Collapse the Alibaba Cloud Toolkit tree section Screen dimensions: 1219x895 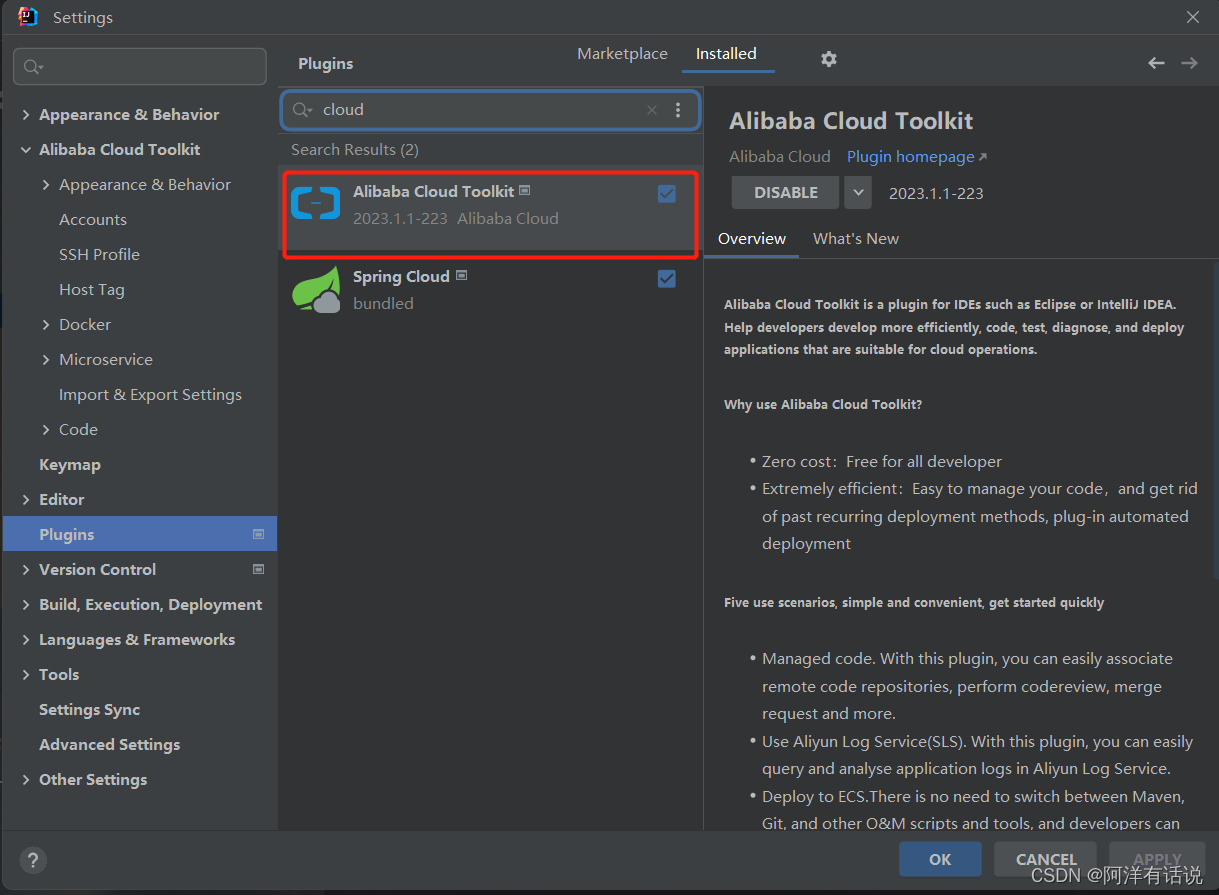(x=25, y=149)
